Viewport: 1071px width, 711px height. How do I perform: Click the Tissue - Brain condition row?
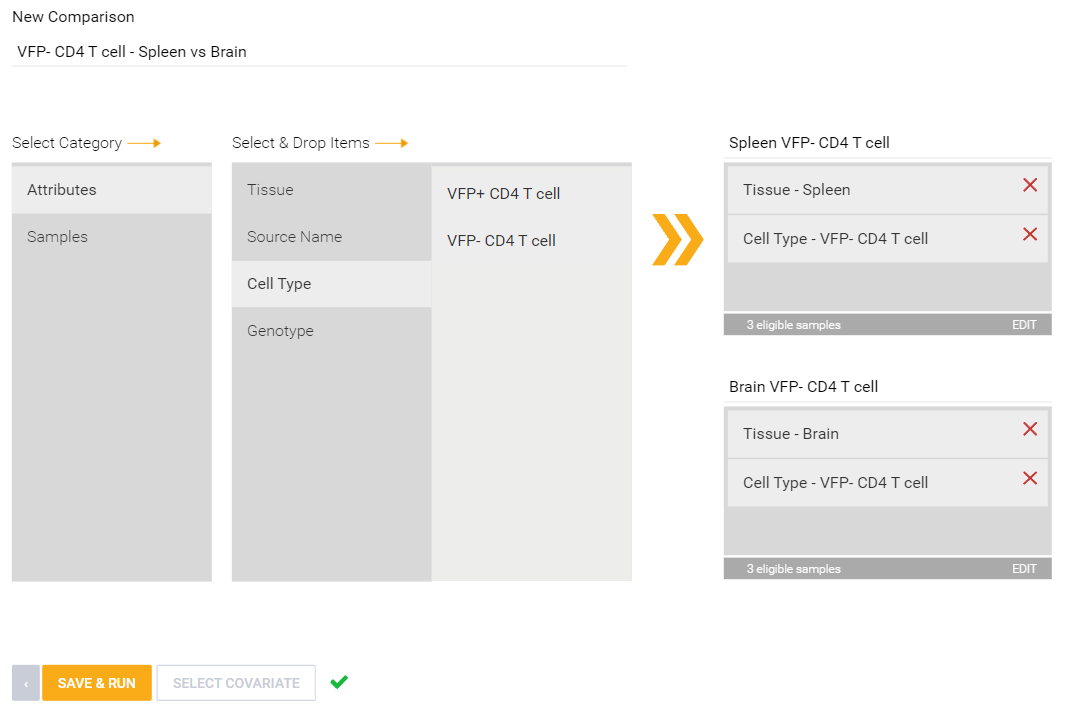(887, 434)
